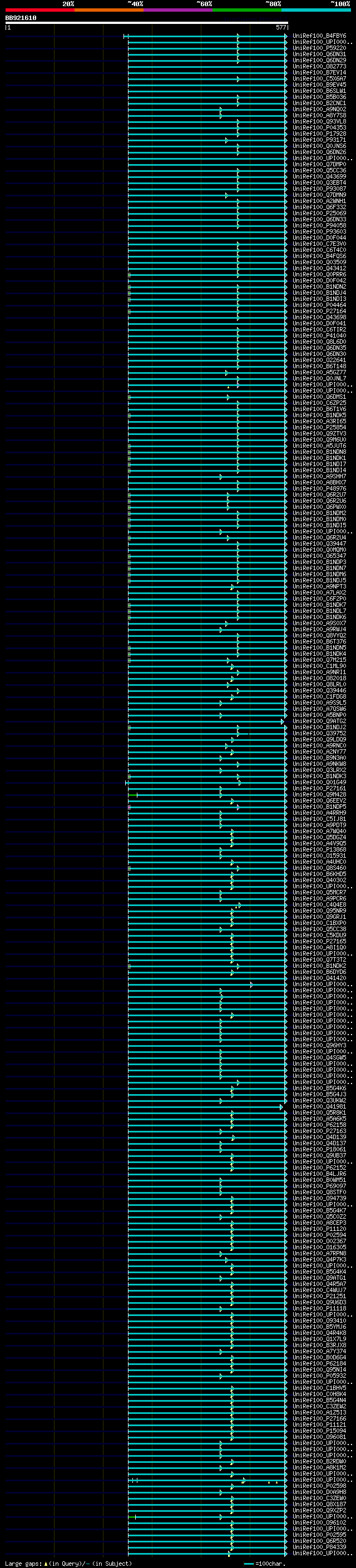Select hit label UniRef100_Q7DMP0
This screenshot has width=356, height=1568.
point(319,164)
